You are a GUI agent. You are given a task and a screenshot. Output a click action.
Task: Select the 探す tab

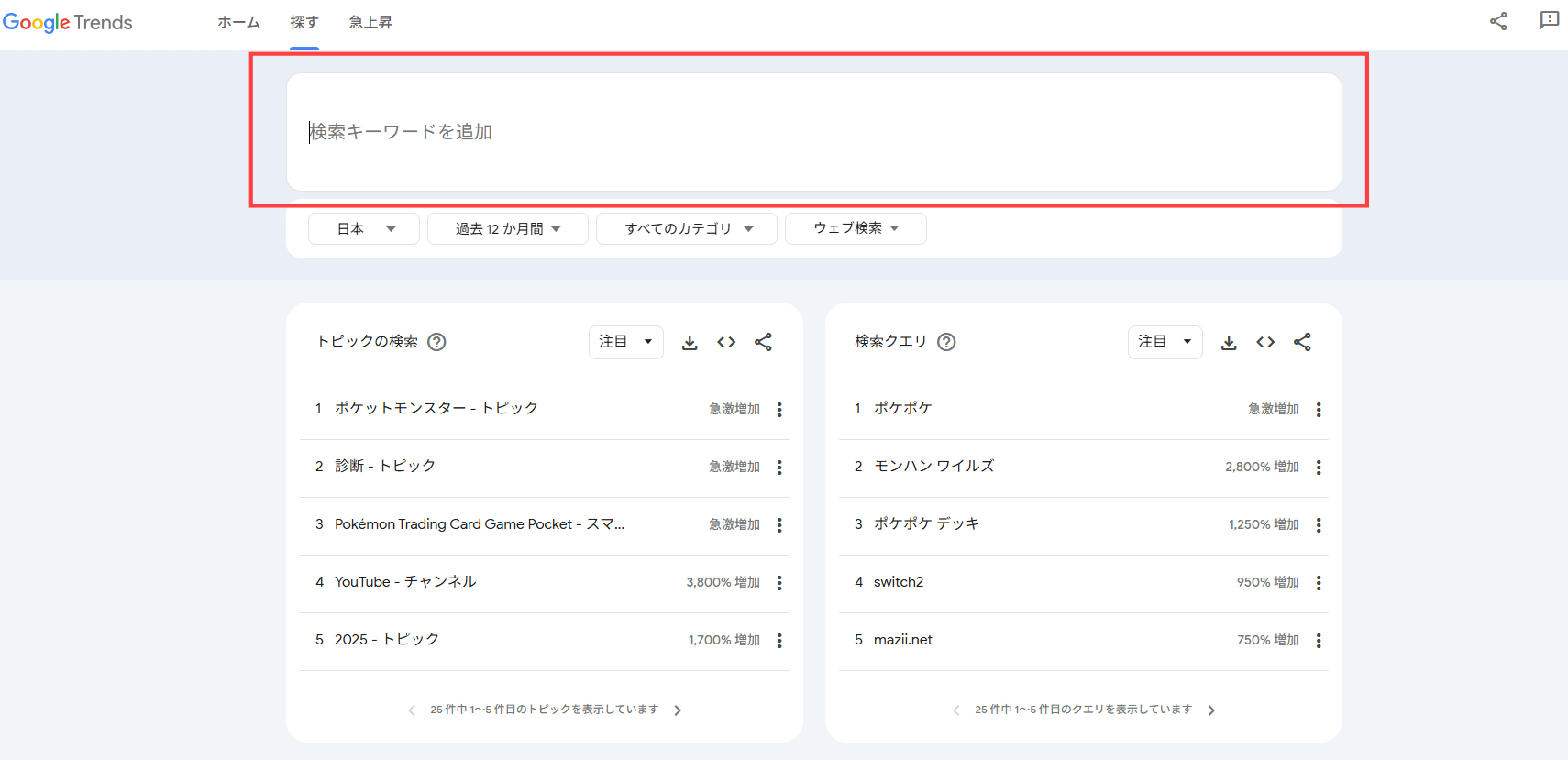(x=304, y=22)
